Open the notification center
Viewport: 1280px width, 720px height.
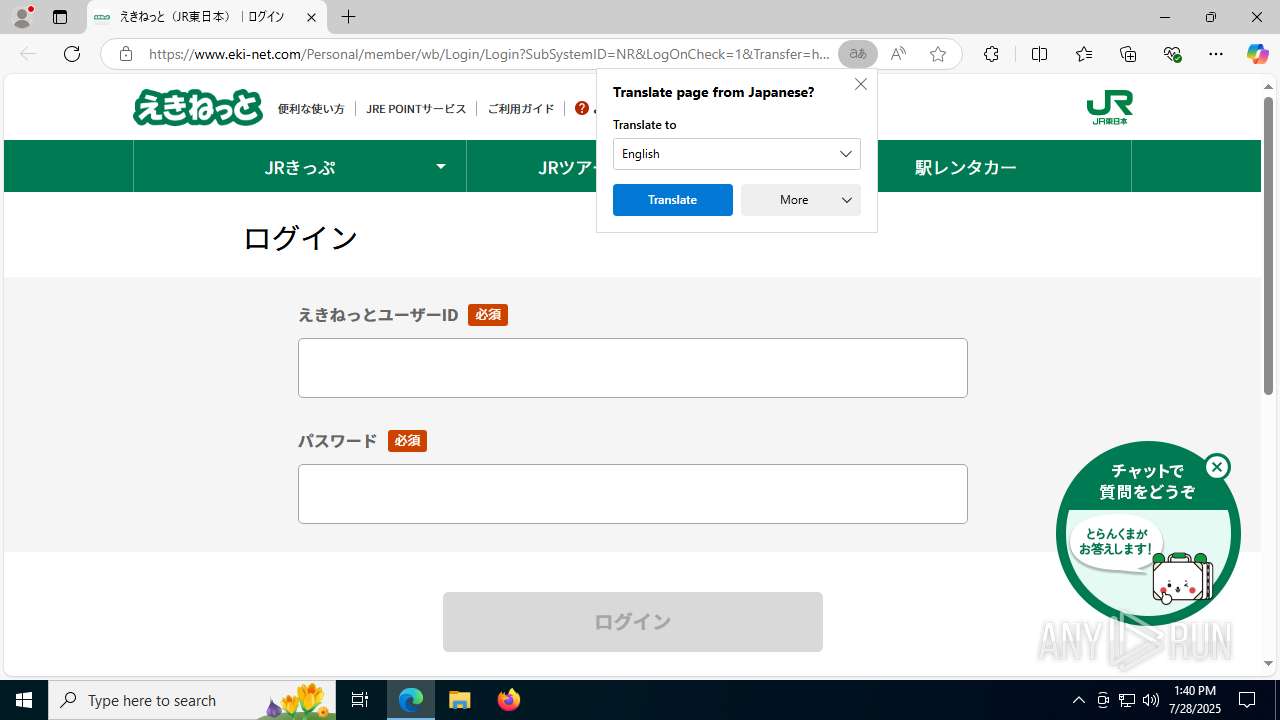pos(1247,700)
